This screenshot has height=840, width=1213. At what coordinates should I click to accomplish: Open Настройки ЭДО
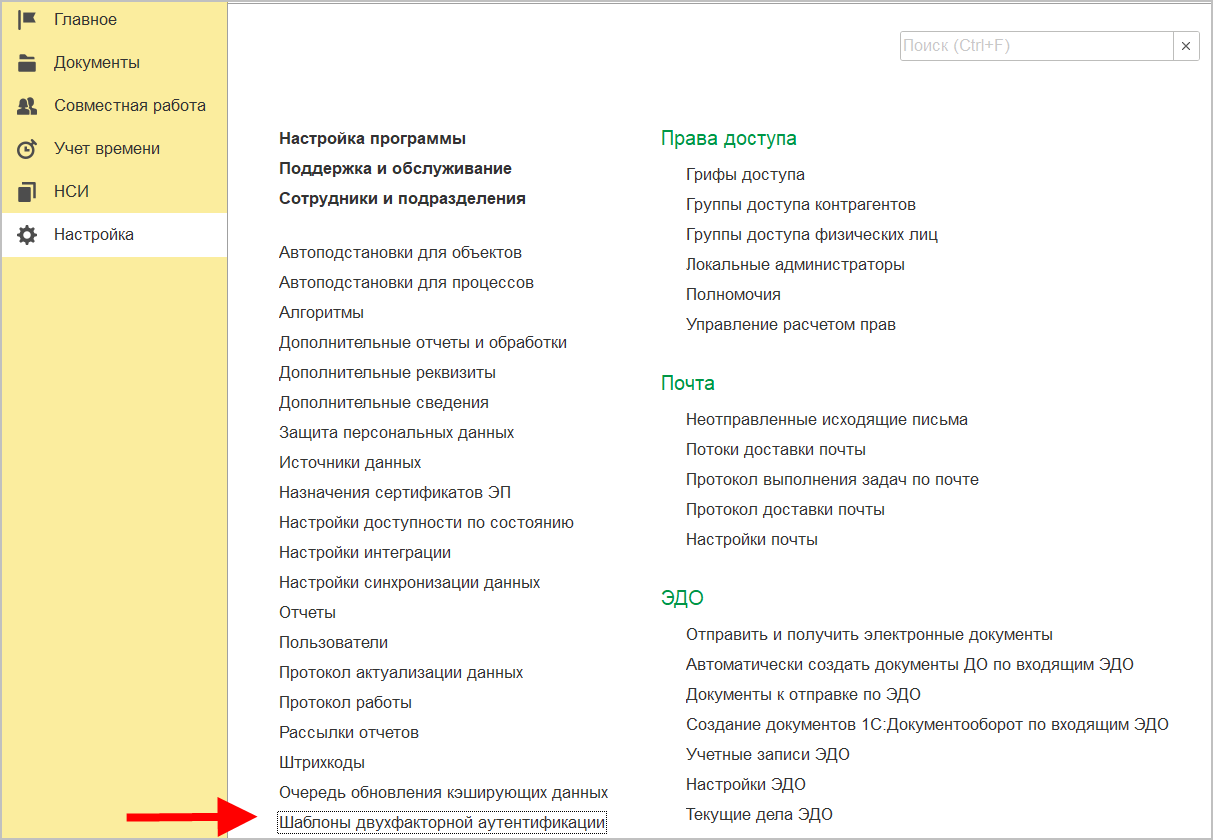point(746,784)
